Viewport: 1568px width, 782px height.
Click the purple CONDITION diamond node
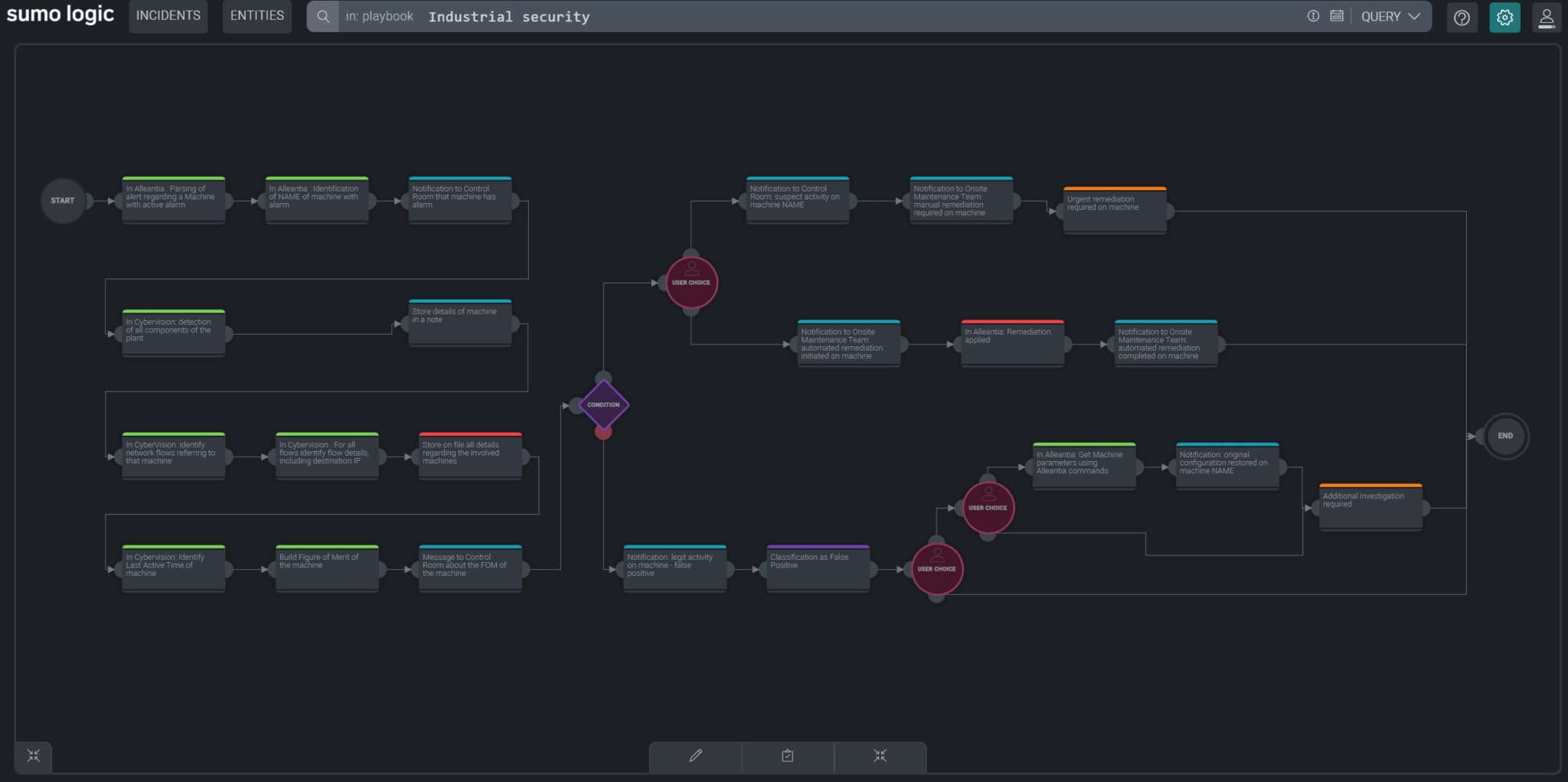[x=603, y=404]
